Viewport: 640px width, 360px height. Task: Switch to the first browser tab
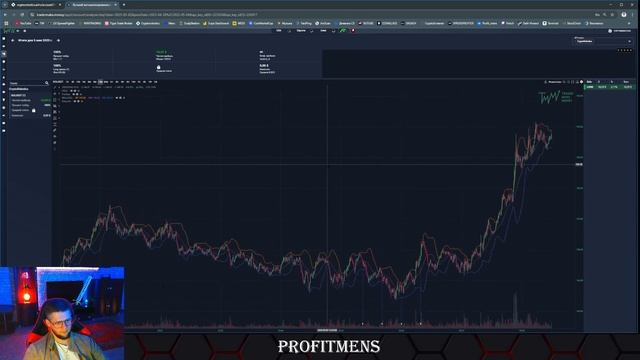(35, 4)
